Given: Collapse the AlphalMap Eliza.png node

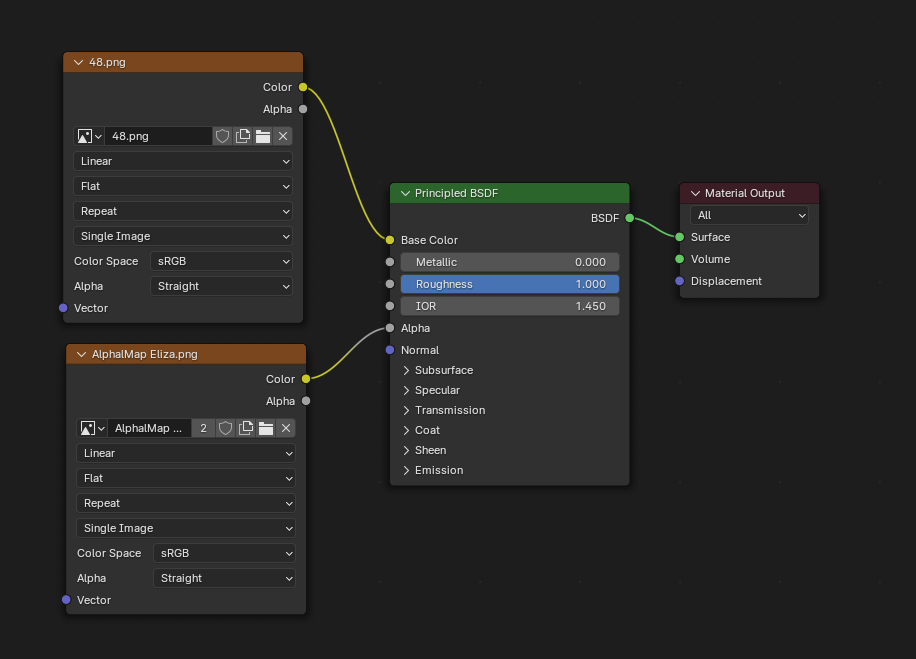Looking at the screenshot, I should coord(81,354).
